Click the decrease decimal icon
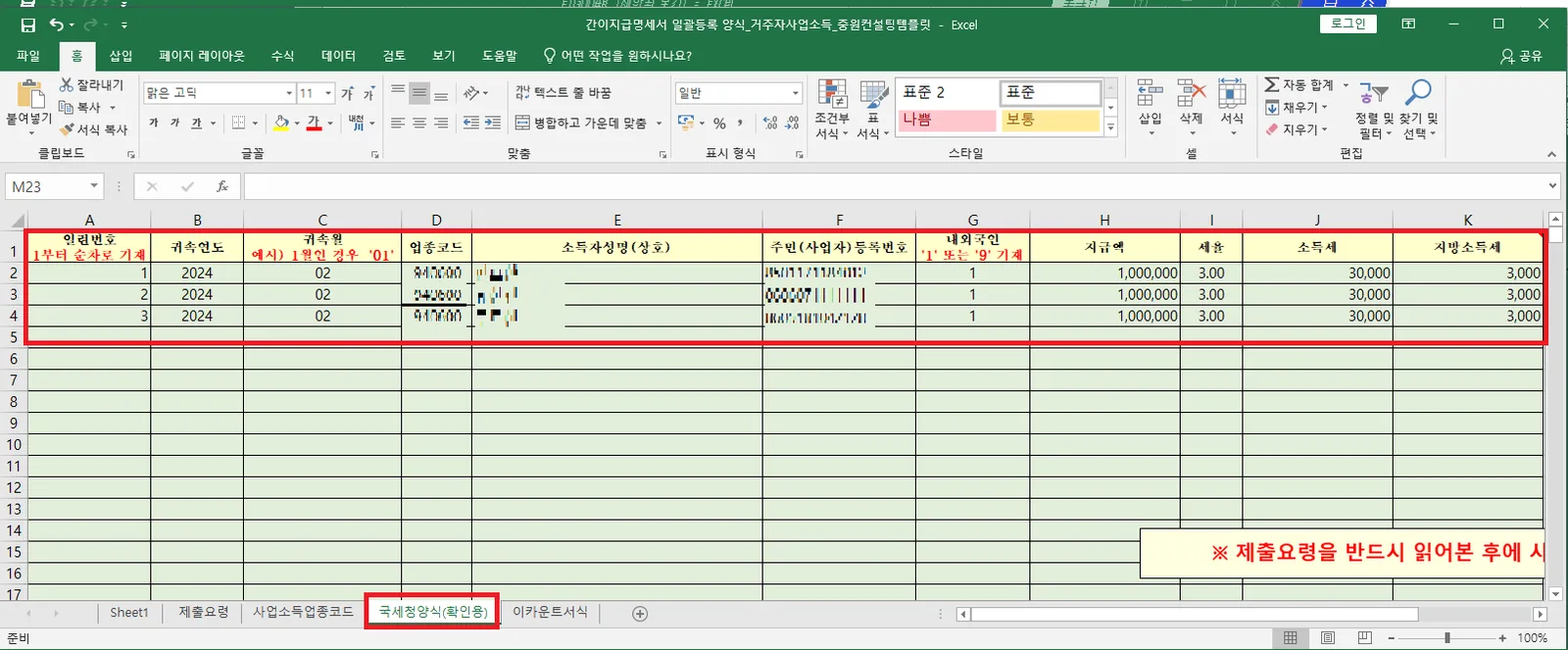This screenshot has height=650, width=1568. point(792,123)
